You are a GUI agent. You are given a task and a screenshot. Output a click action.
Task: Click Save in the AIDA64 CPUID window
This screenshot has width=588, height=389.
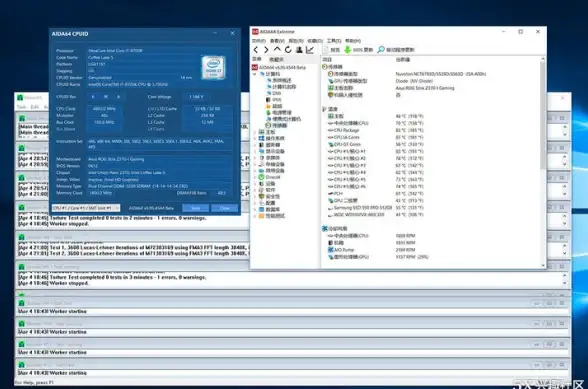click(x=196, y=208)
